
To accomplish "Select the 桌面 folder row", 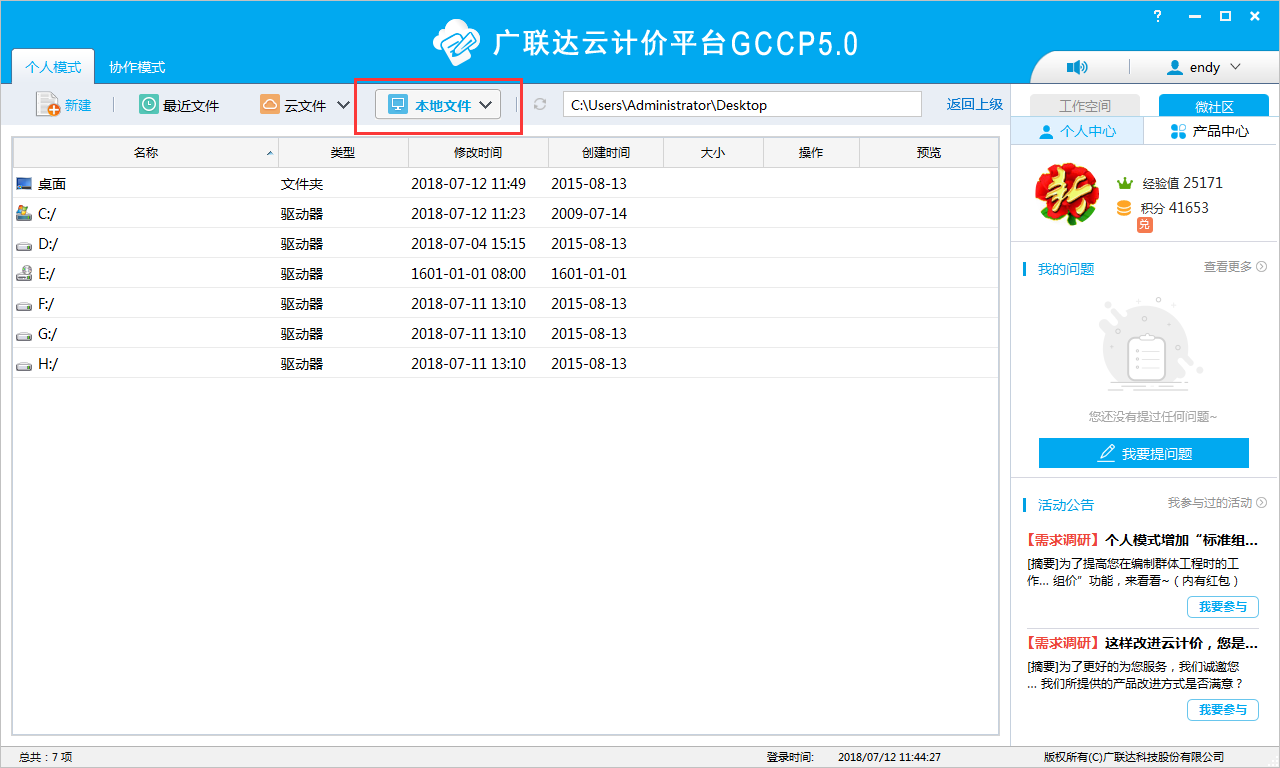I will [505, 184].
